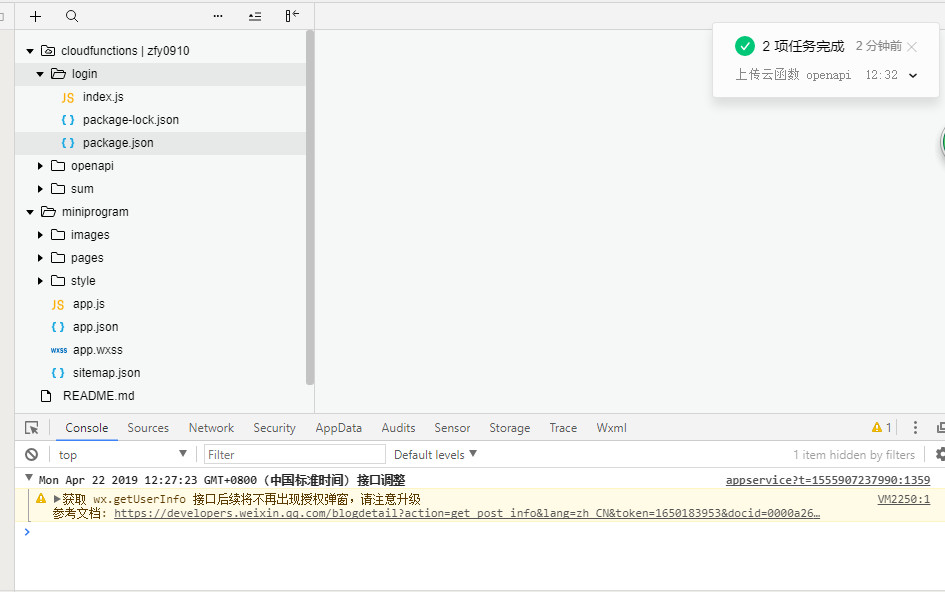945x592 pixels.
Task: Expand the images folder arrow
Action: [x=40, y=235]
